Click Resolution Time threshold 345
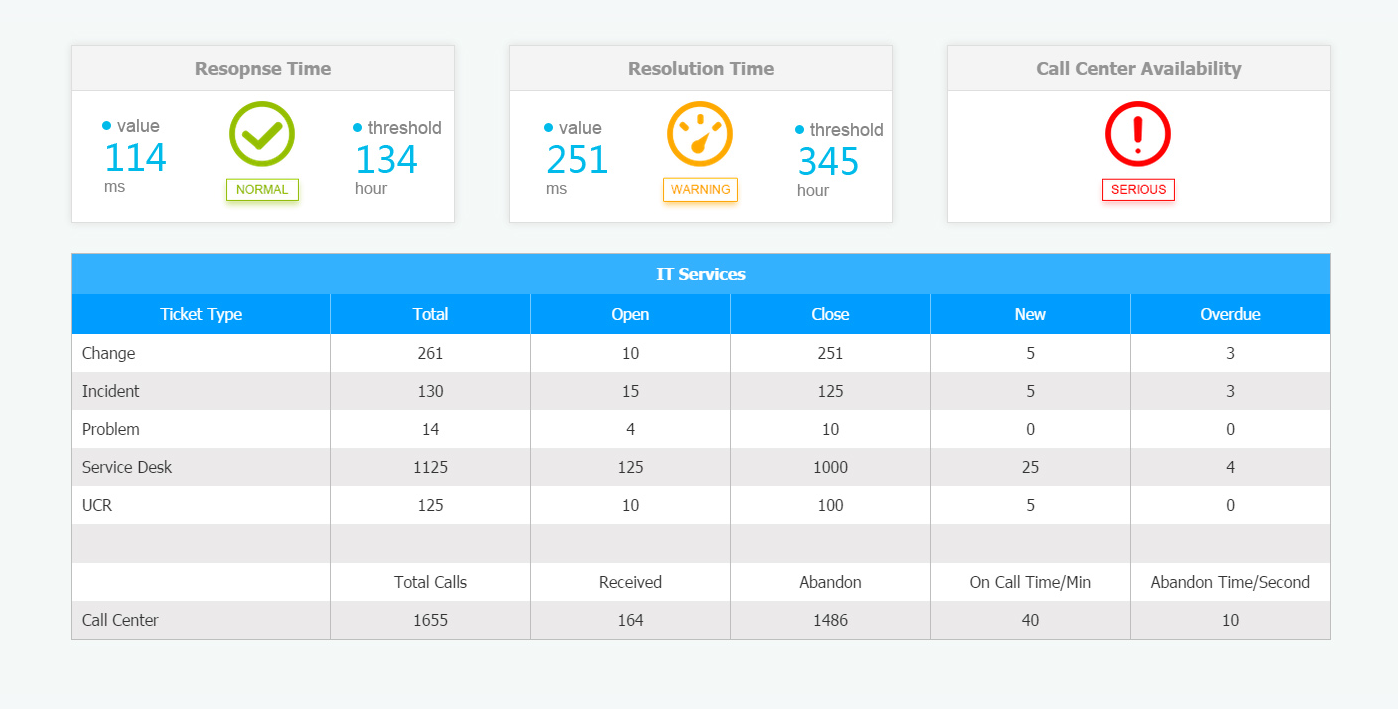This screenshot has width=1398, height=709. point(828,162)
